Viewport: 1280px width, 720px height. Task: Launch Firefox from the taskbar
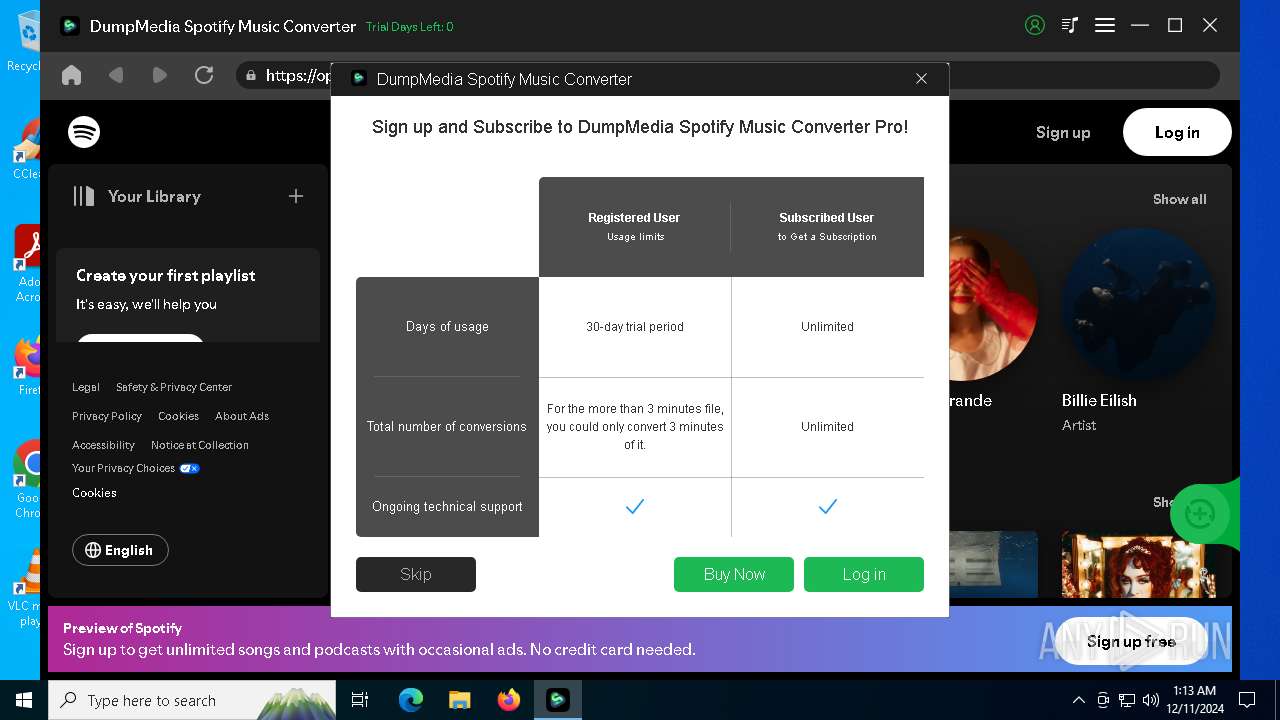[x=509, y=700]
